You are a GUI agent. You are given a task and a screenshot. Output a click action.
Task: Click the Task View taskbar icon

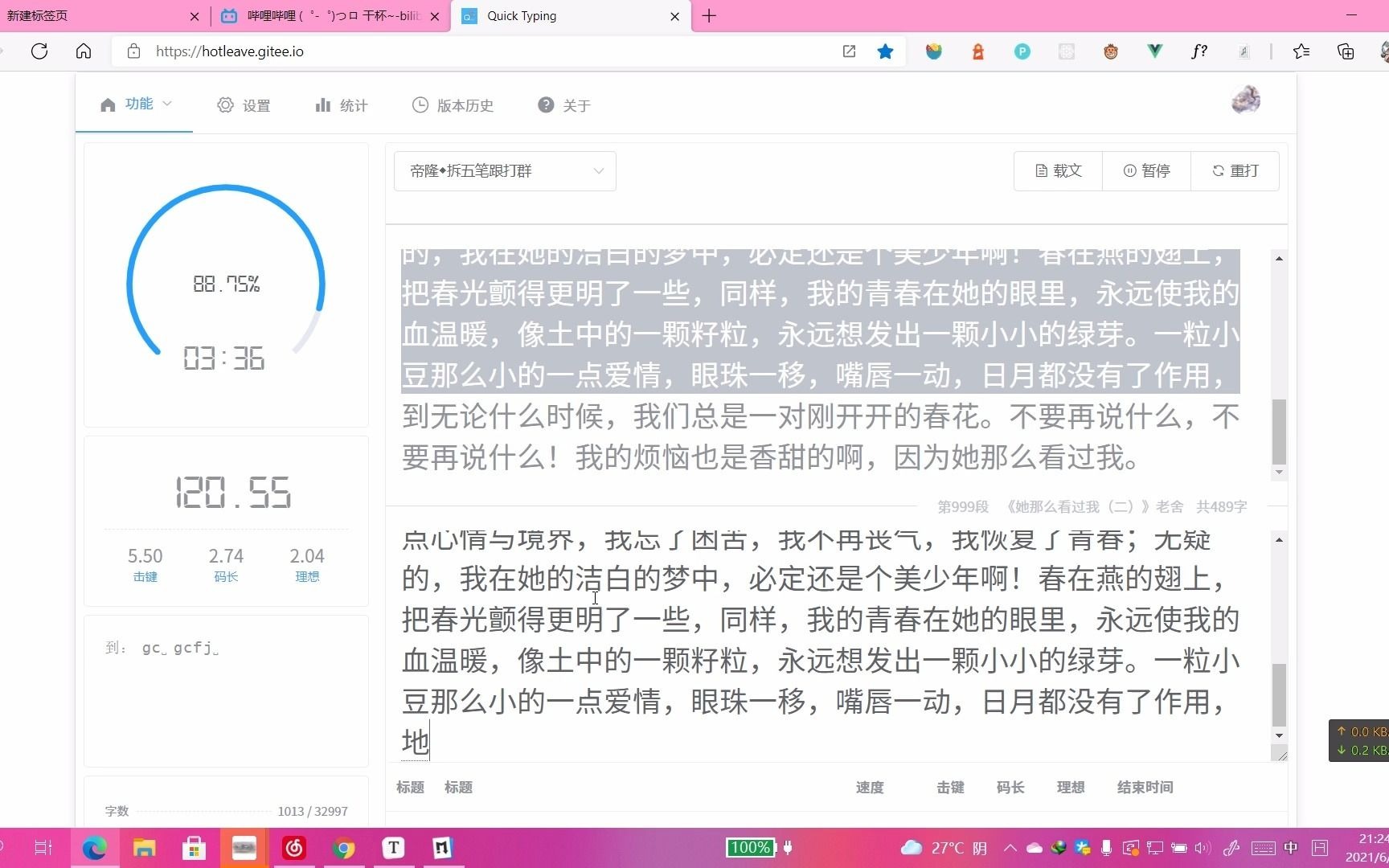pos(43,848)
